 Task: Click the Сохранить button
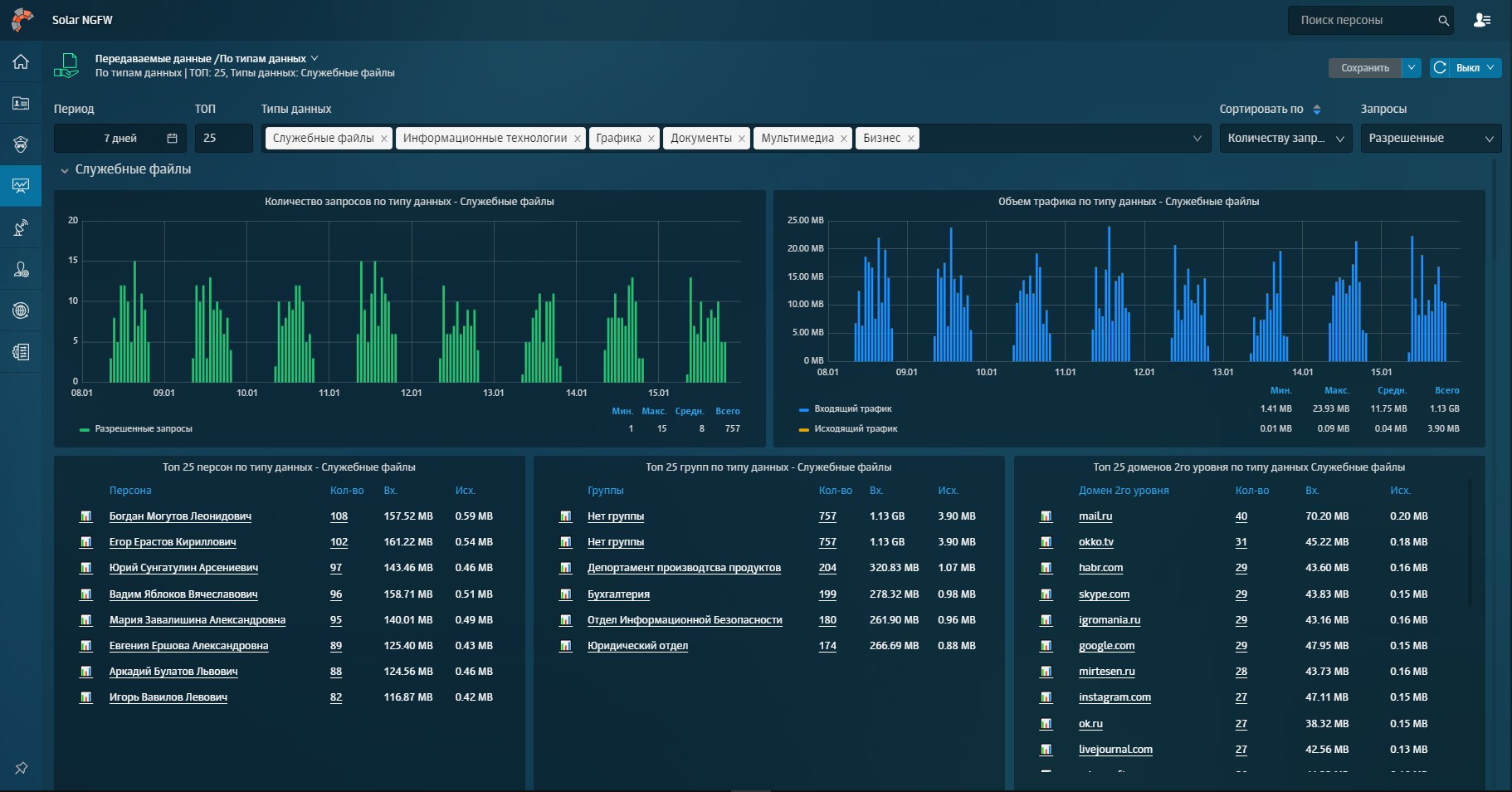[x=1364, y=68]
